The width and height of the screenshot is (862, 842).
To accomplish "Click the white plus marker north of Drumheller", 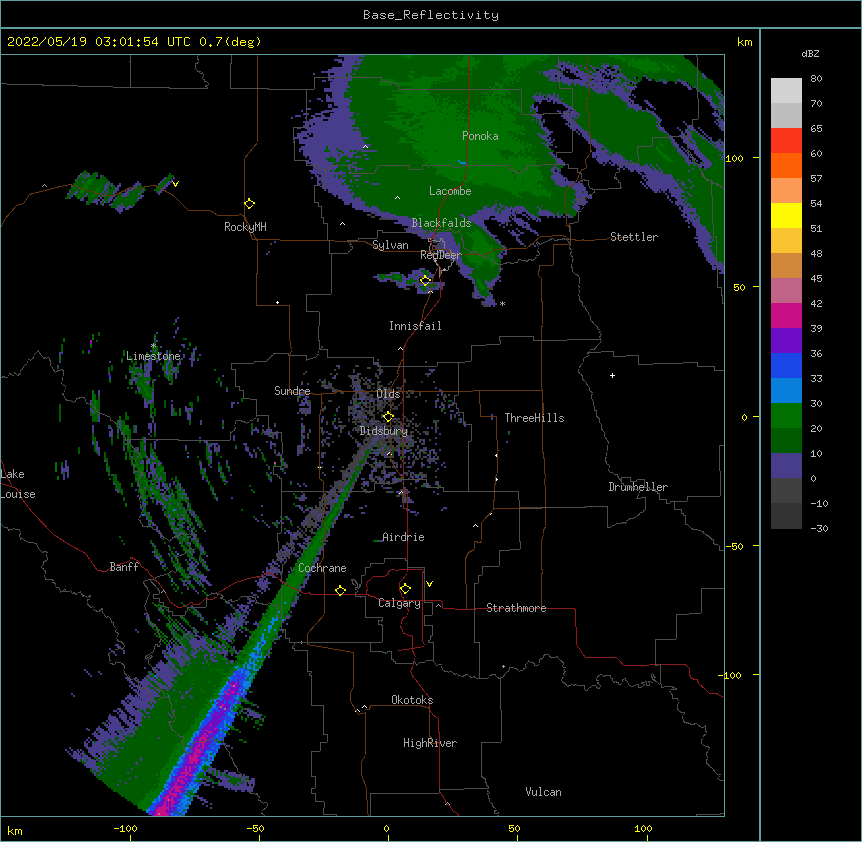I will point(612,375).
